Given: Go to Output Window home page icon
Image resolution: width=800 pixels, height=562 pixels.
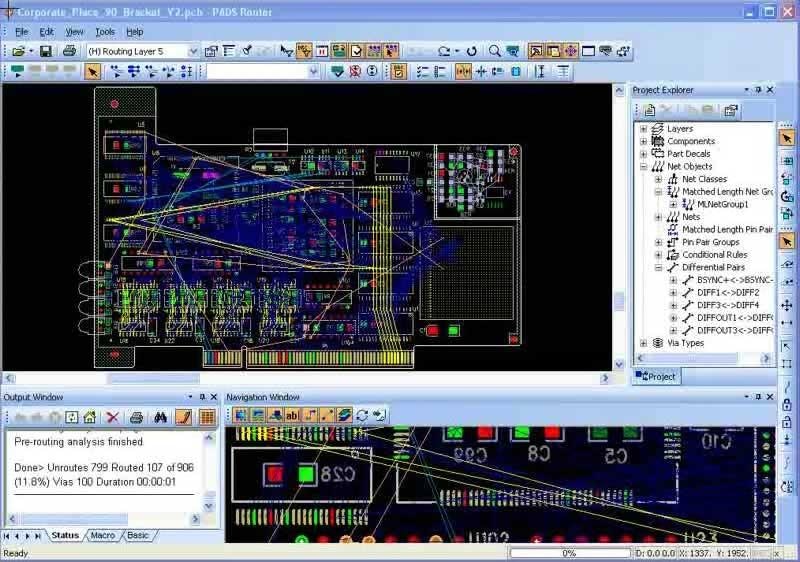Looking at the screenshot, I should tap(90, 418).
